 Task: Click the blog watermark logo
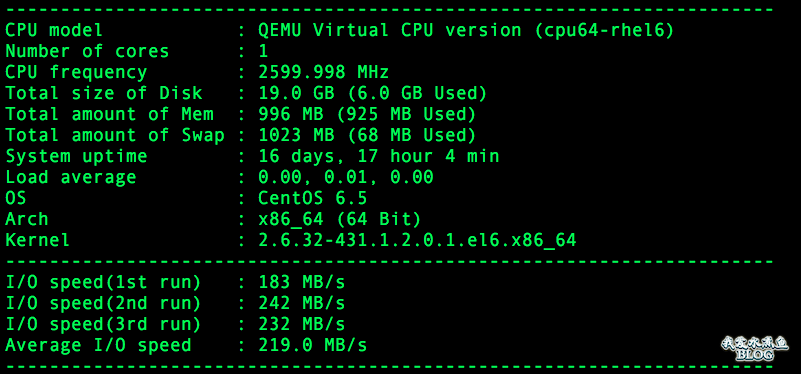pyautogui.click(x=755, y=348)
